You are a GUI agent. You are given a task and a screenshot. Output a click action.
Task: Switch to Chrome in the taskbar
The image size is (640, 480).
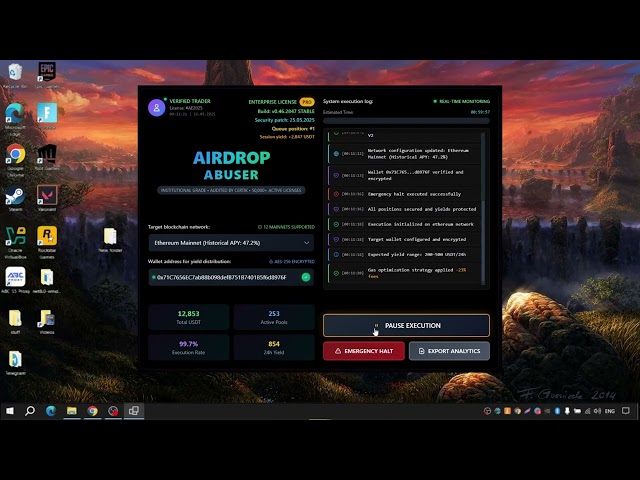(93, 411)
